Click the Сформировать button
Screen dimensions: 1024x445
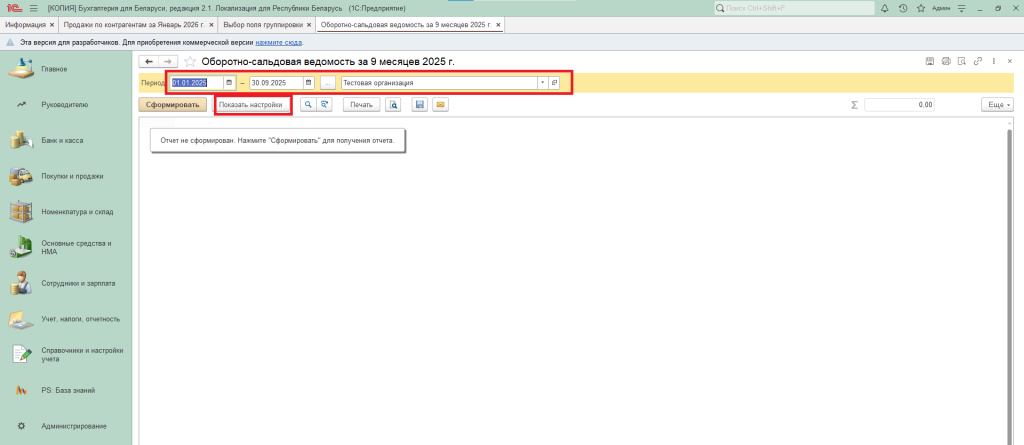(174, 104)
